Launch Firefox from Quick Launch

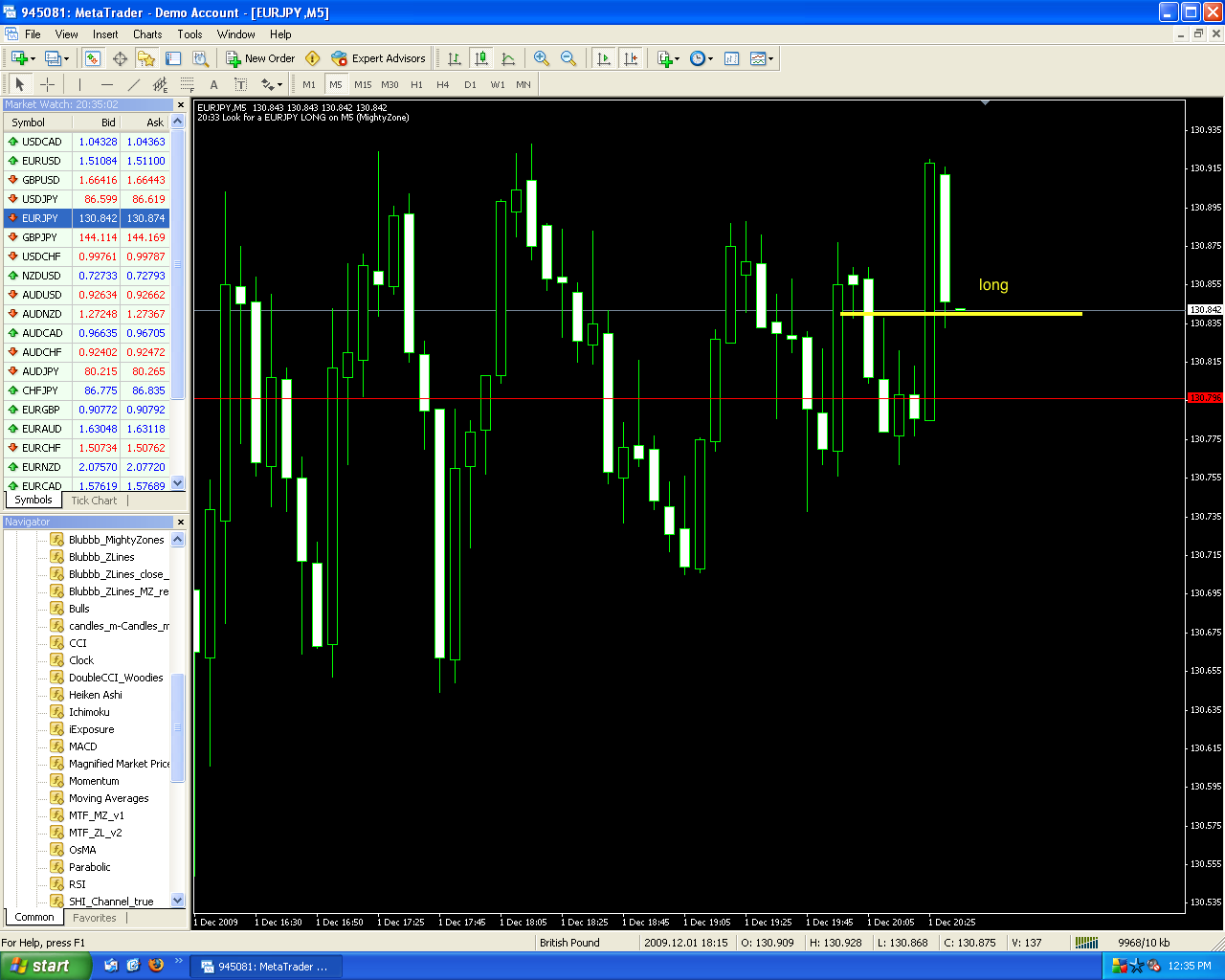tap(156, 966)
